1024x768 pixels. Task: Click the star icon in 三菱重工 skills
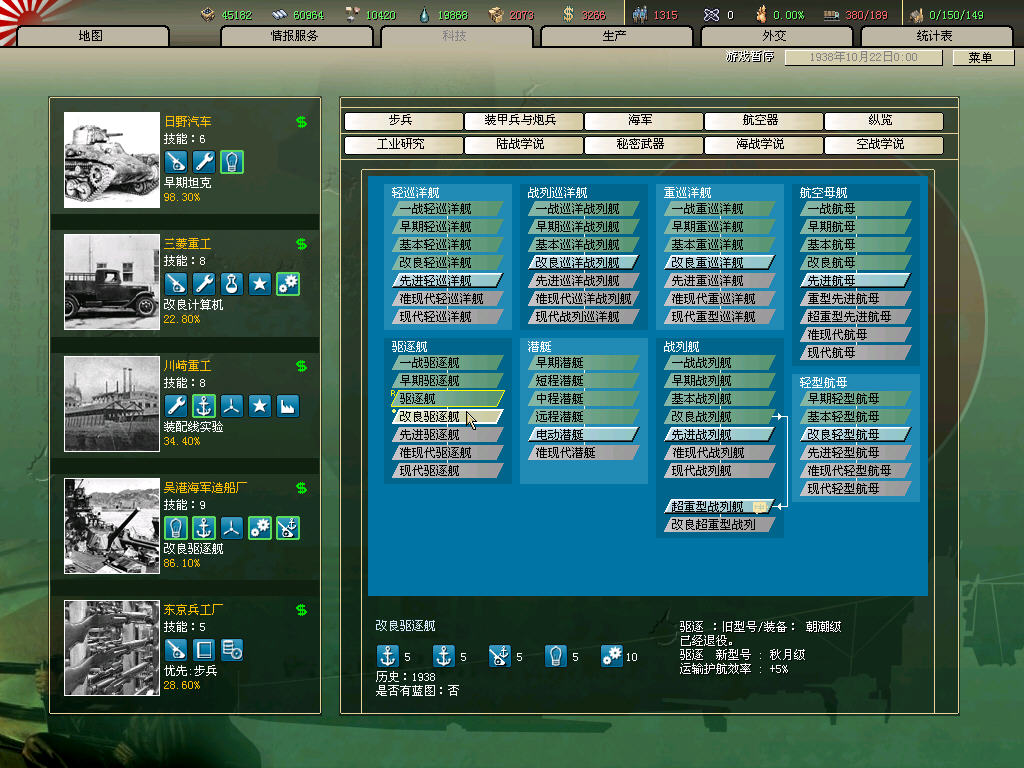pos(260,284)
